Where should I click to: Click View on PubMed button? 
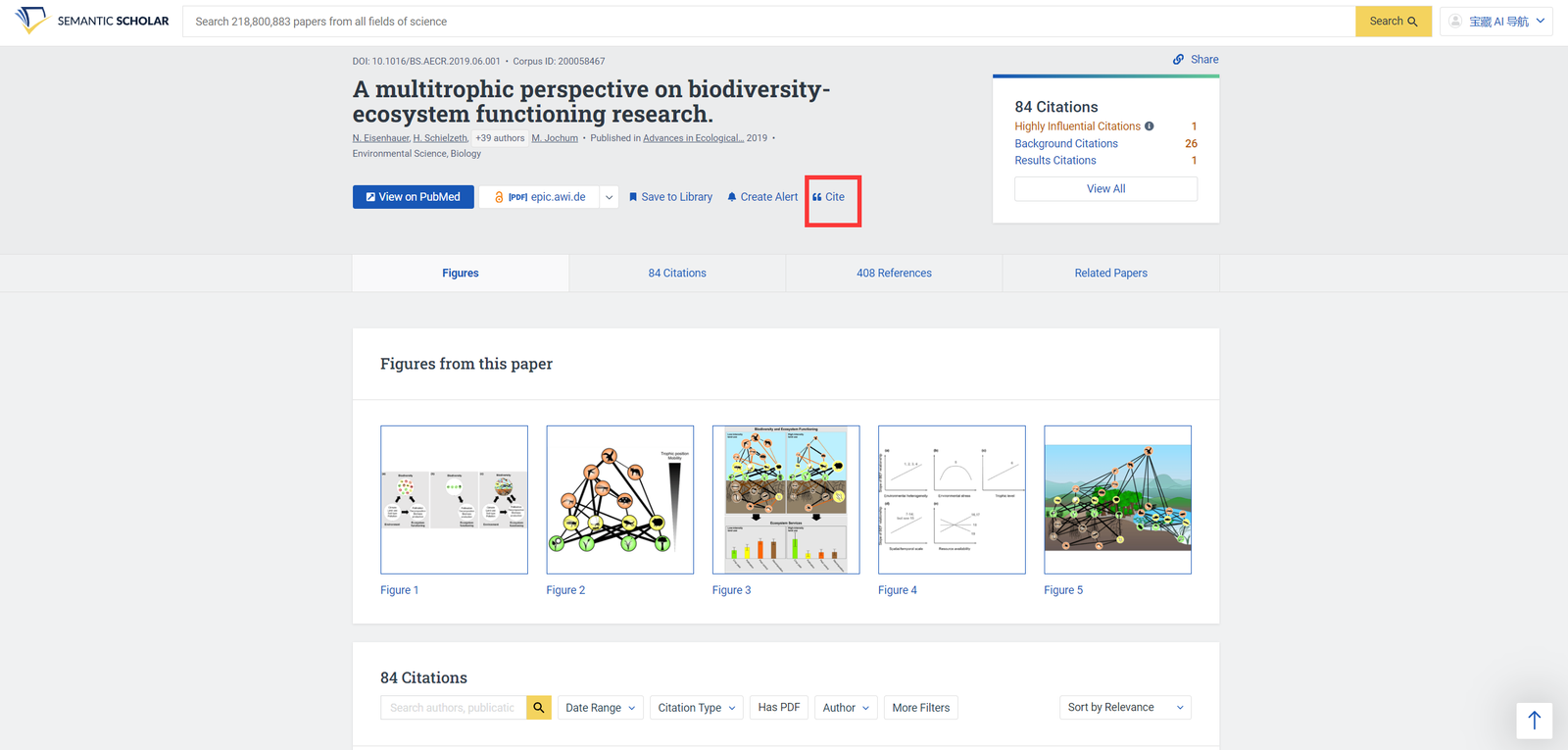pyautogui.click(x=414, y=197)
